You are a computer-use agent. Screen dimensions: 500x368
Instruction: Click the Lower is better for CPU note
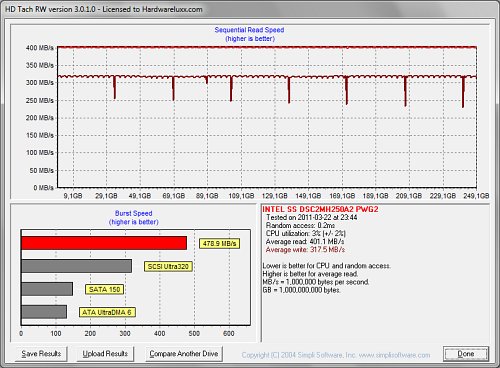coord(327,266)
